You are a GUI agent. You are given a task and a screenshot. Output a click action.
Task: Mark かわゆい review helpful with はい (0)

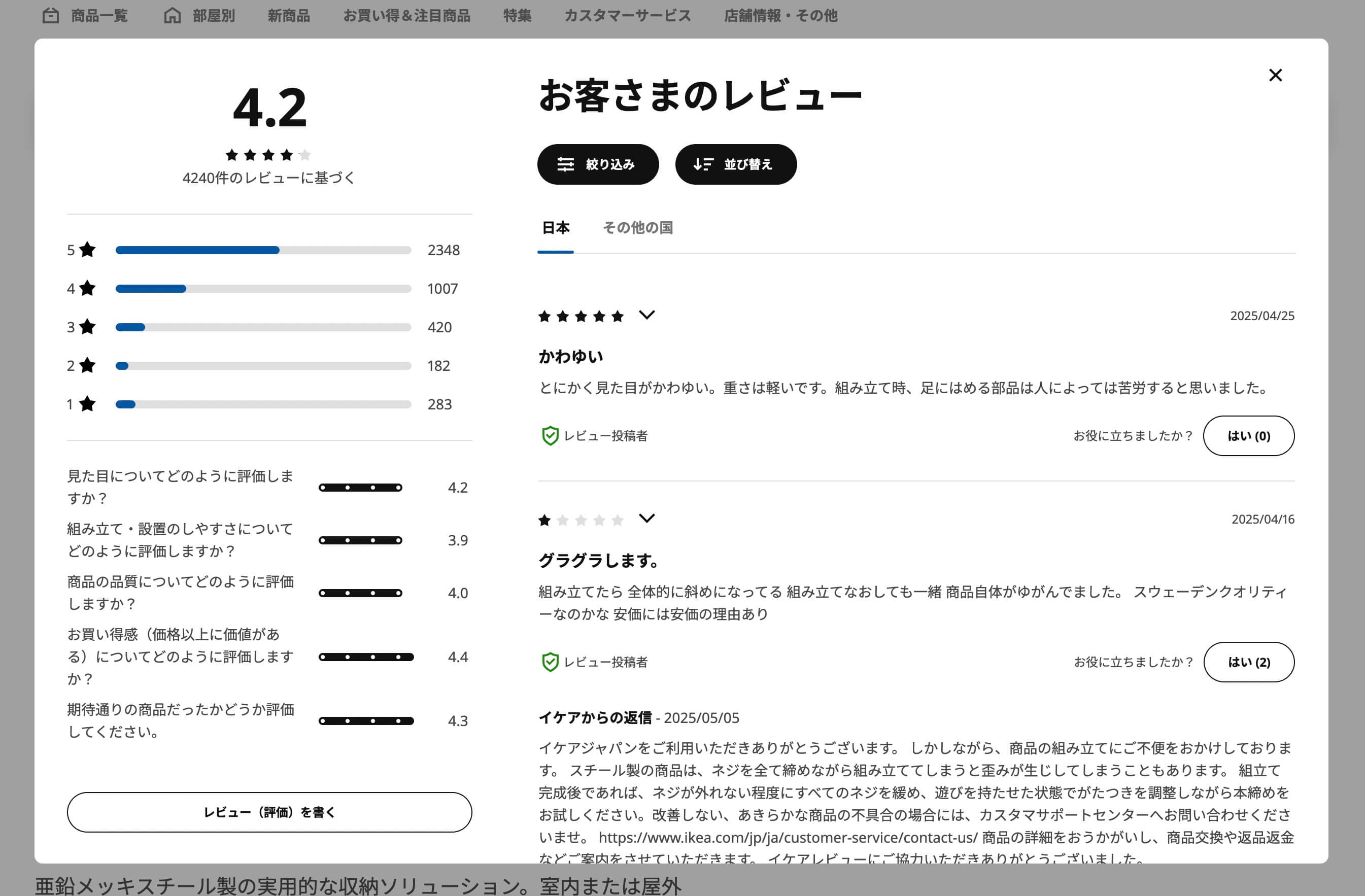point(1249,436)
